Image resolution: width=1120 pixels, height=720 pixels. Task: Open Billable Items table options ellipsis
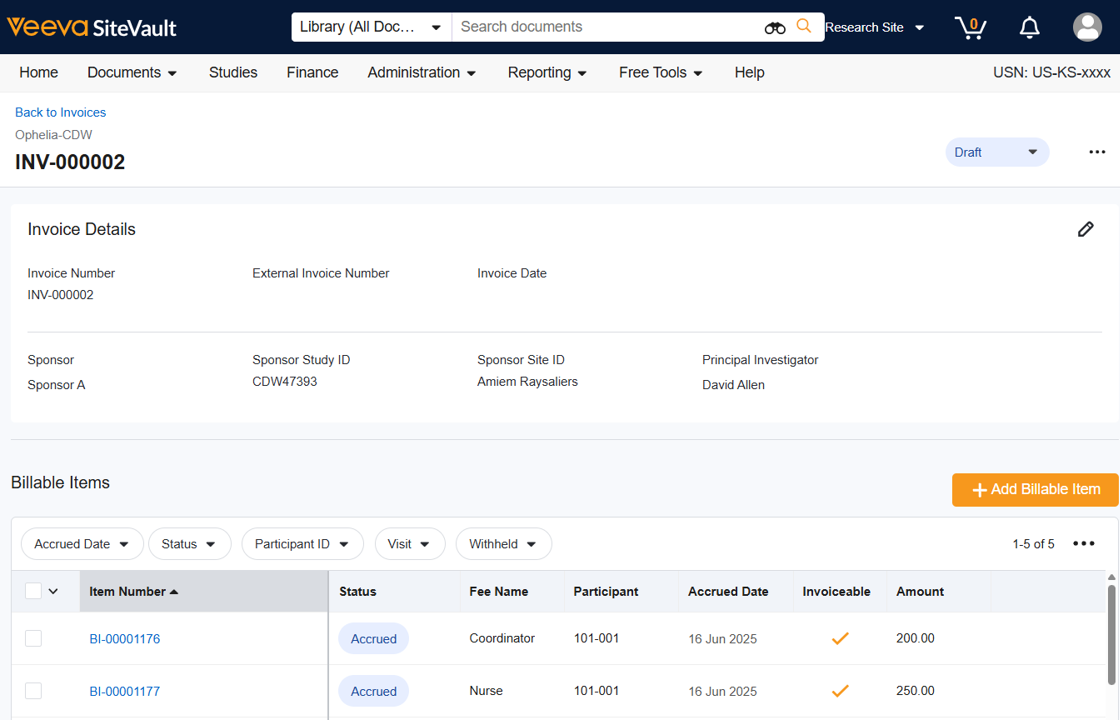(x=1083, y=544)
